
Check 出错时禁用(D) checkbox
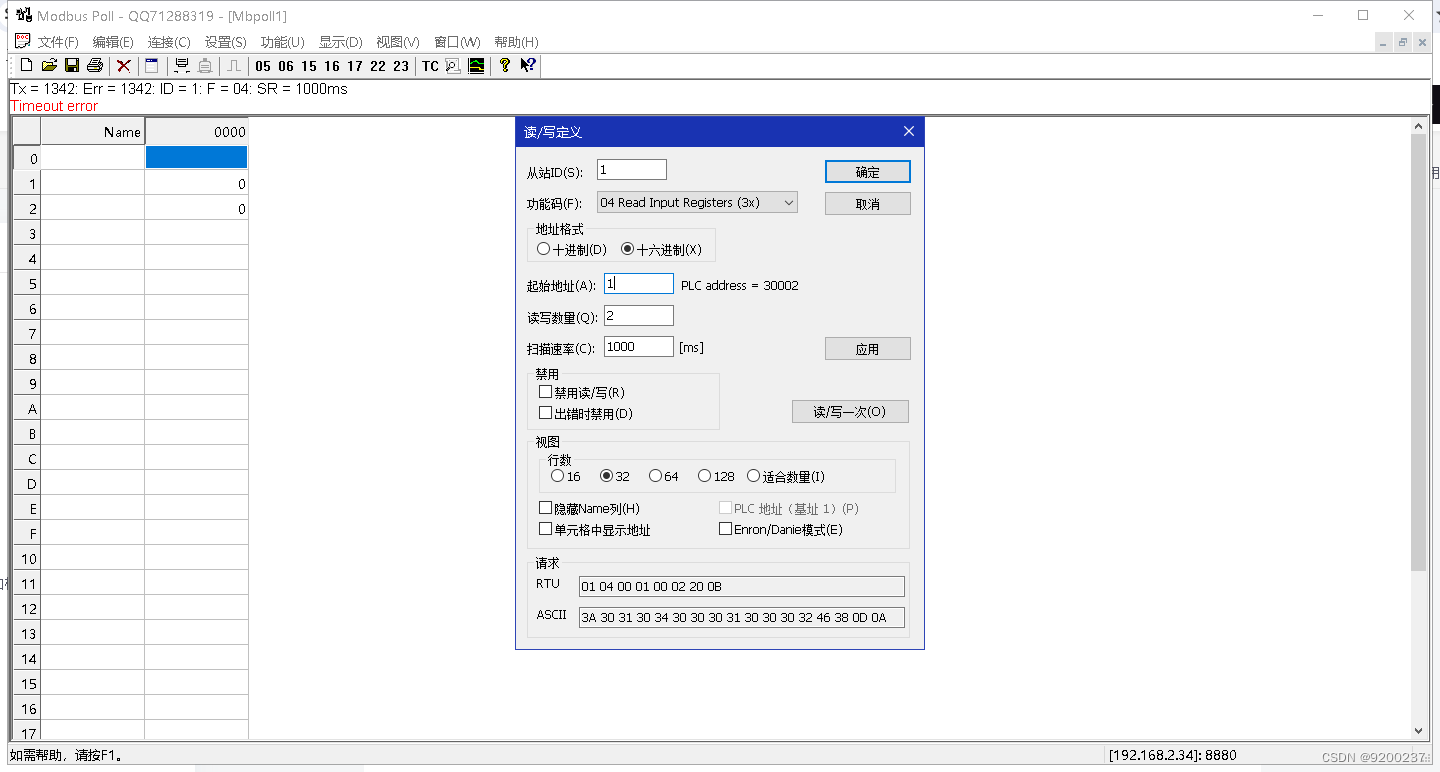coord(586,413)
